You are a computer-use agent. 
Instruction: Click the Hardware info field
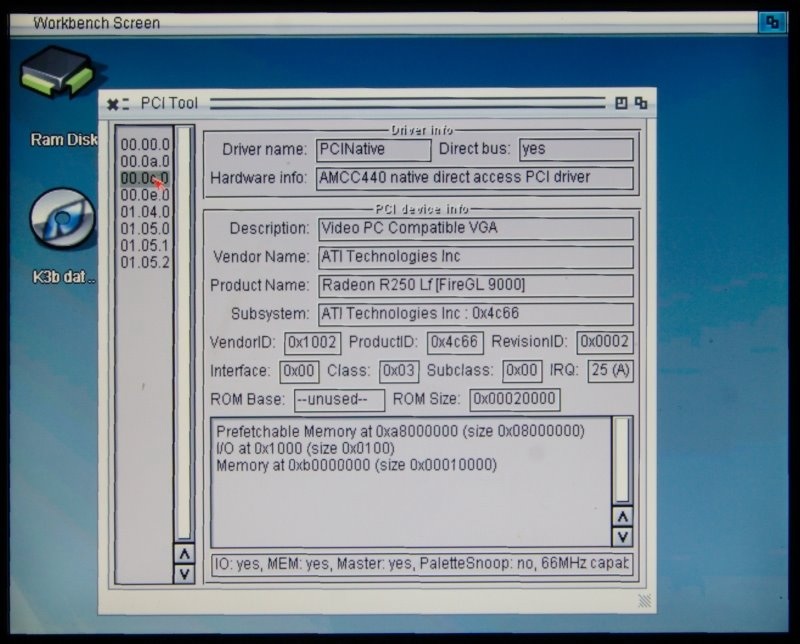(x=474, y=178)
